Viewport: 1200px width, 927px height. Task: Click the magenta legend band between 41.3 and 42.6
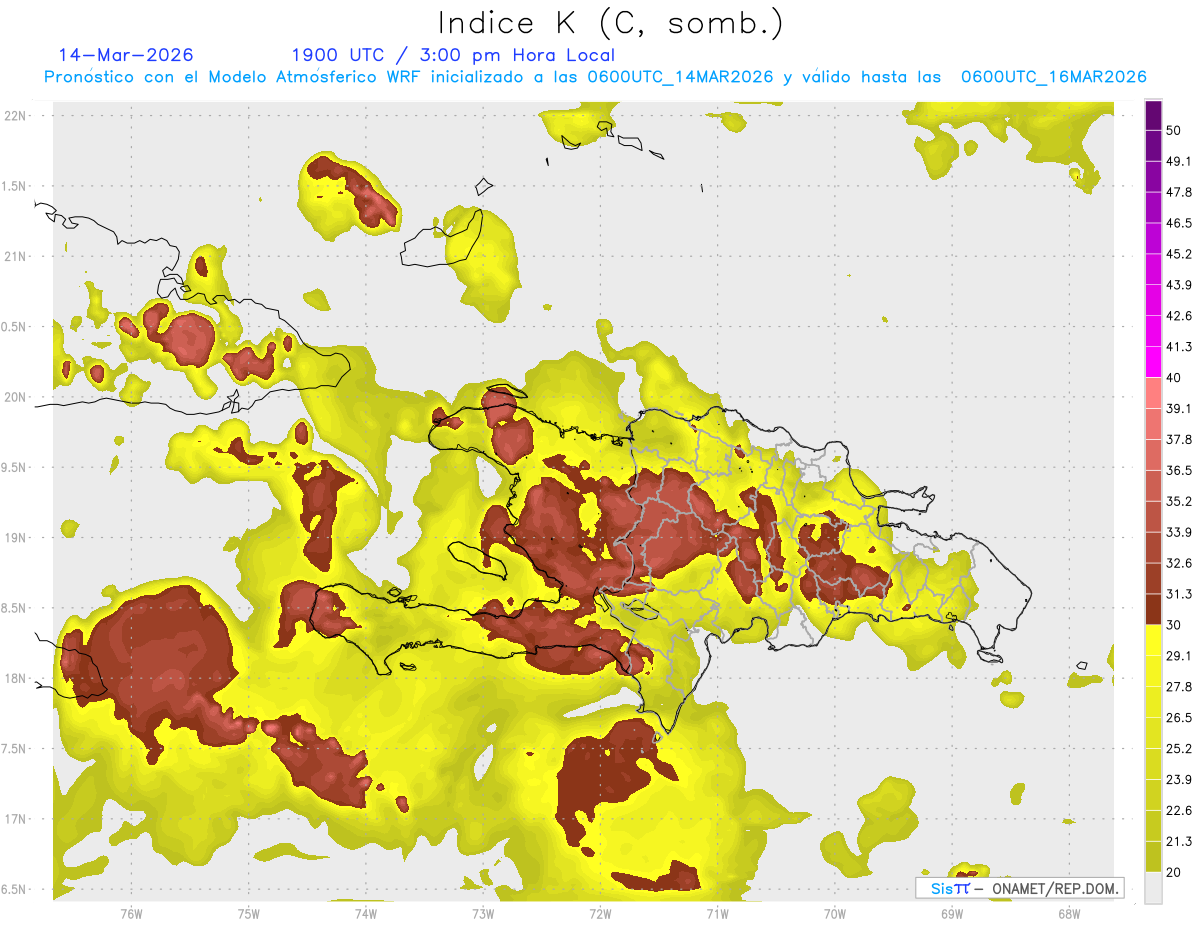[x=1153, y=331]
